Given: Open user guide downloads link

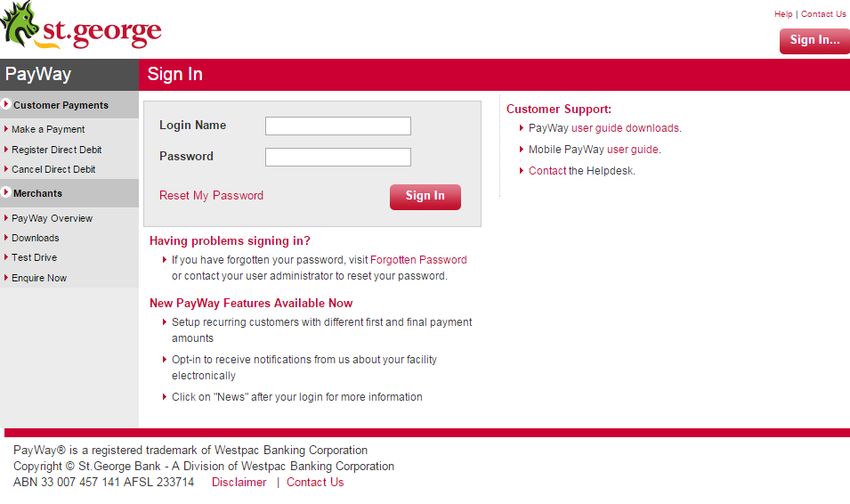Looking at the screenshot, I should point(626,128).
